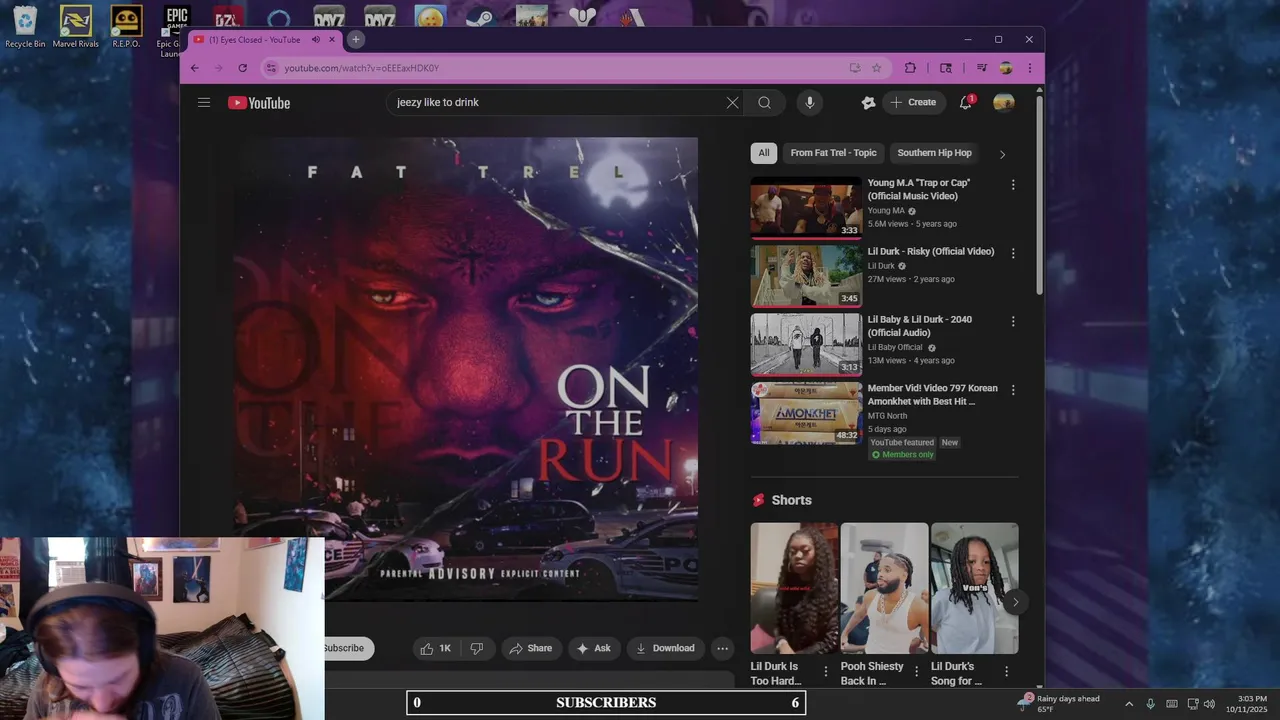The height and width of the screenshot is (720, 1280).
Task: Close the Eyes Closed YouTube tab
Action: (x=332, y=40)
